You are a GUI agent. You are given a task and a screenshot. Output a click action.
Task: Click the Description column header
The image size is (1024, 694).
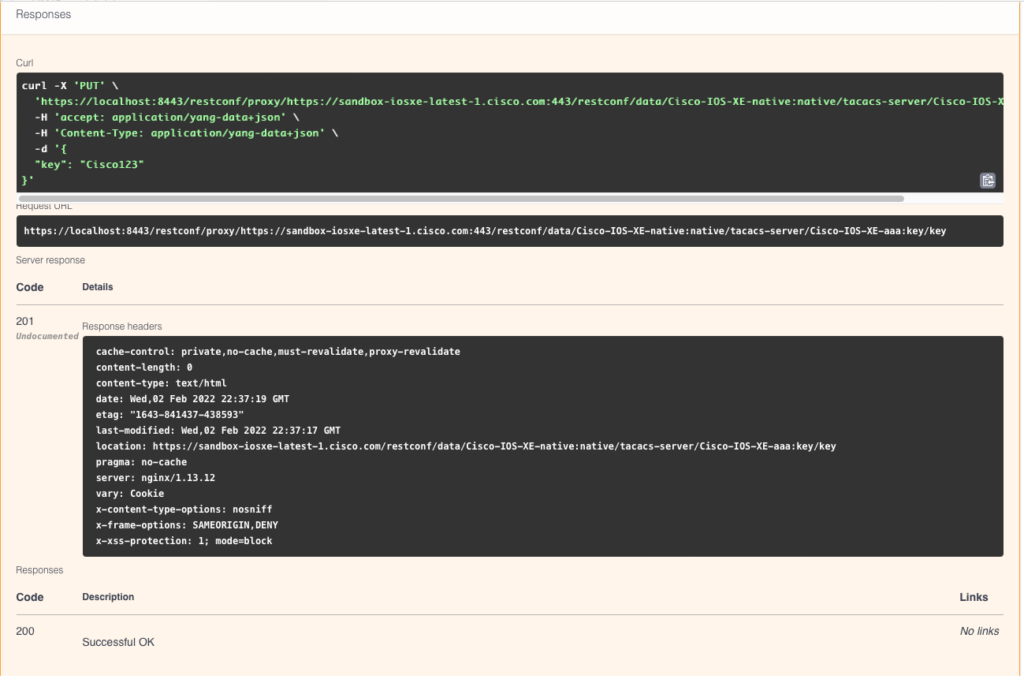(x=108, y=597)
